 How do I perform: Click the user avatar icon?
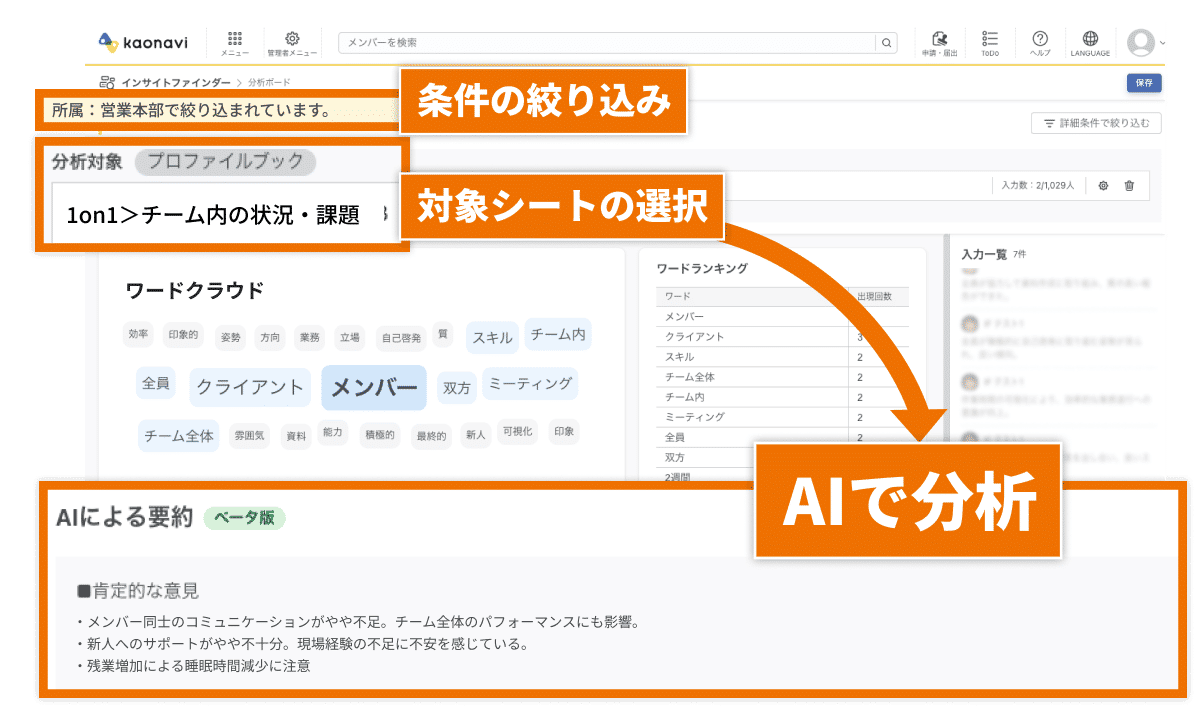click(x=1141, y=42)
